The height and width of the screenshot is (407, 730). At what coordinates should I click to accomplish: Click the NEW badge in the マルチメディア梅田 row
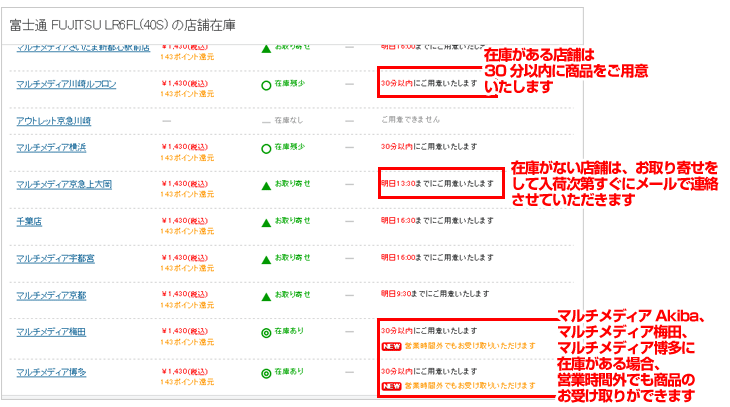(392, 346)
